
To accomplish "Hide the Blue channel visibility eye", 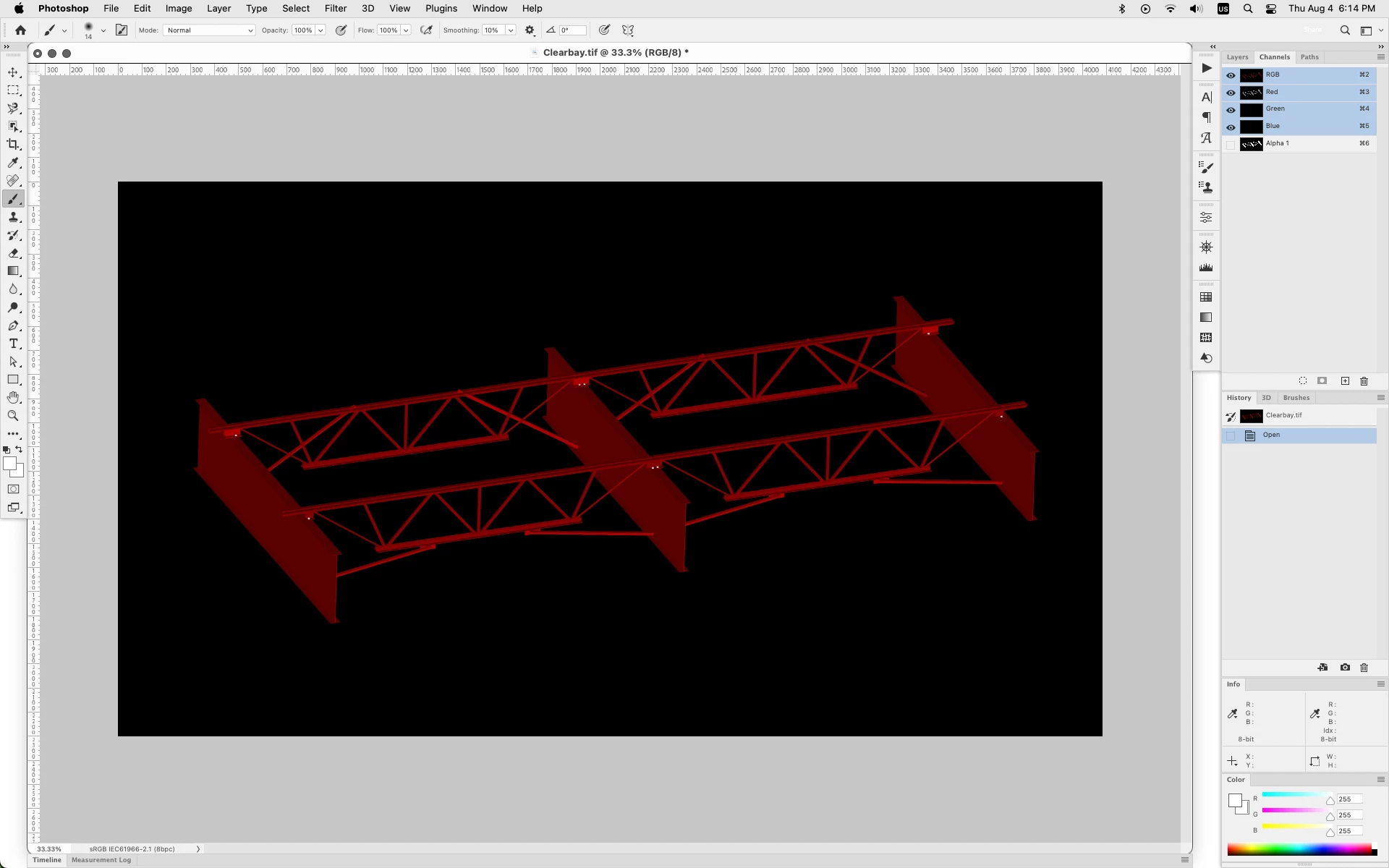I will click(x=1231, y=127).
